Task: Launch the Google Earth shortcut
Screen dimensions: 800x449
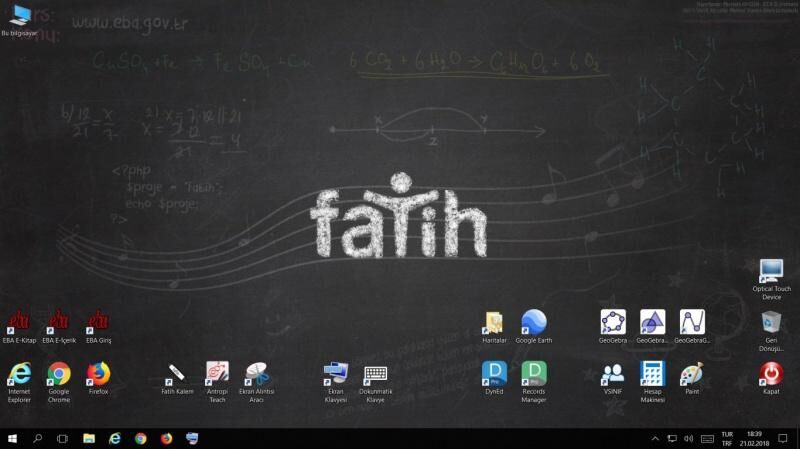Action: click(x=534, y=327)
